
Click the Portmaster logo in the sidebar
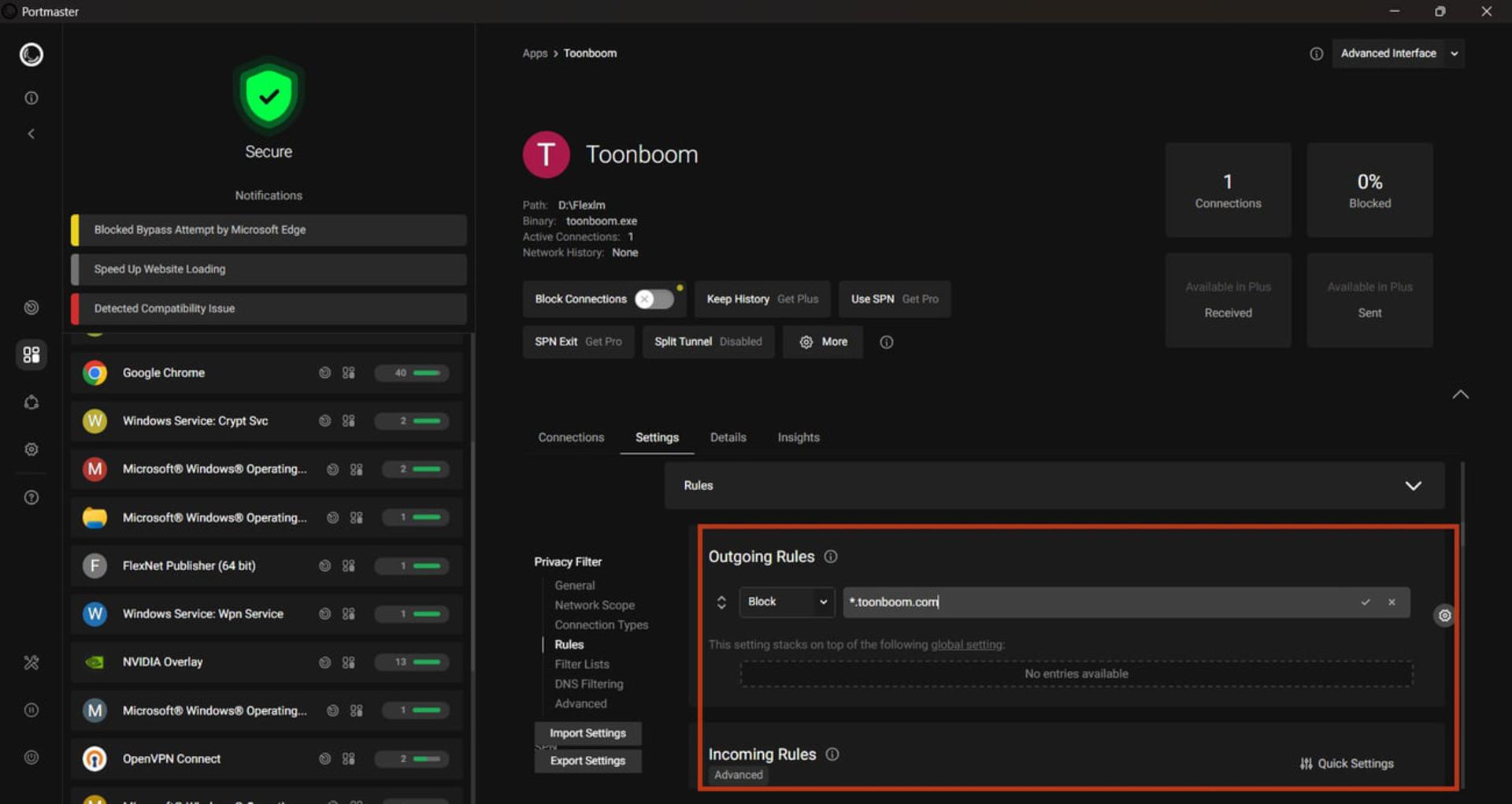tap(31, 54)
